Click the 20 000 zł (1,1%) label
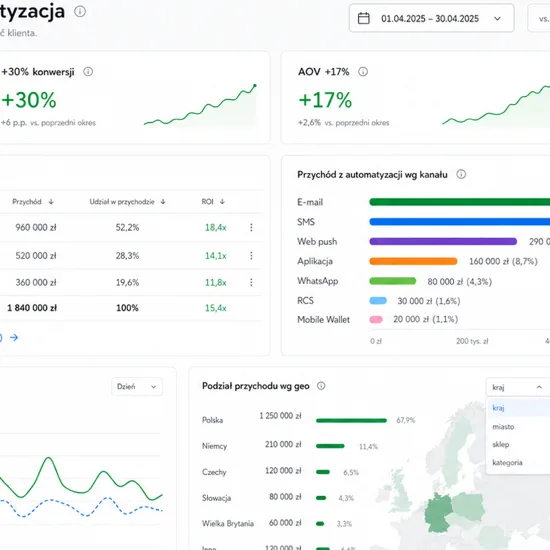 pos(425,319)
